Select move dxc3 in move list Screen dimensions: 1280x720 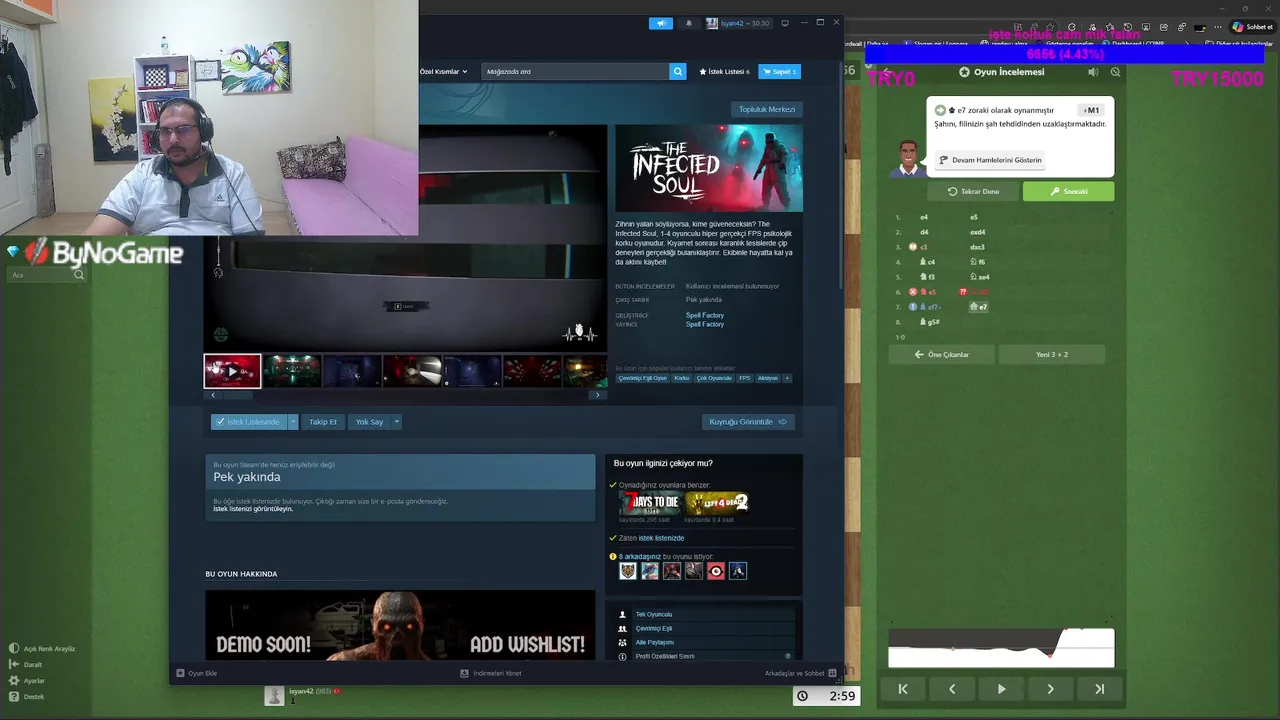pos(977,247)
